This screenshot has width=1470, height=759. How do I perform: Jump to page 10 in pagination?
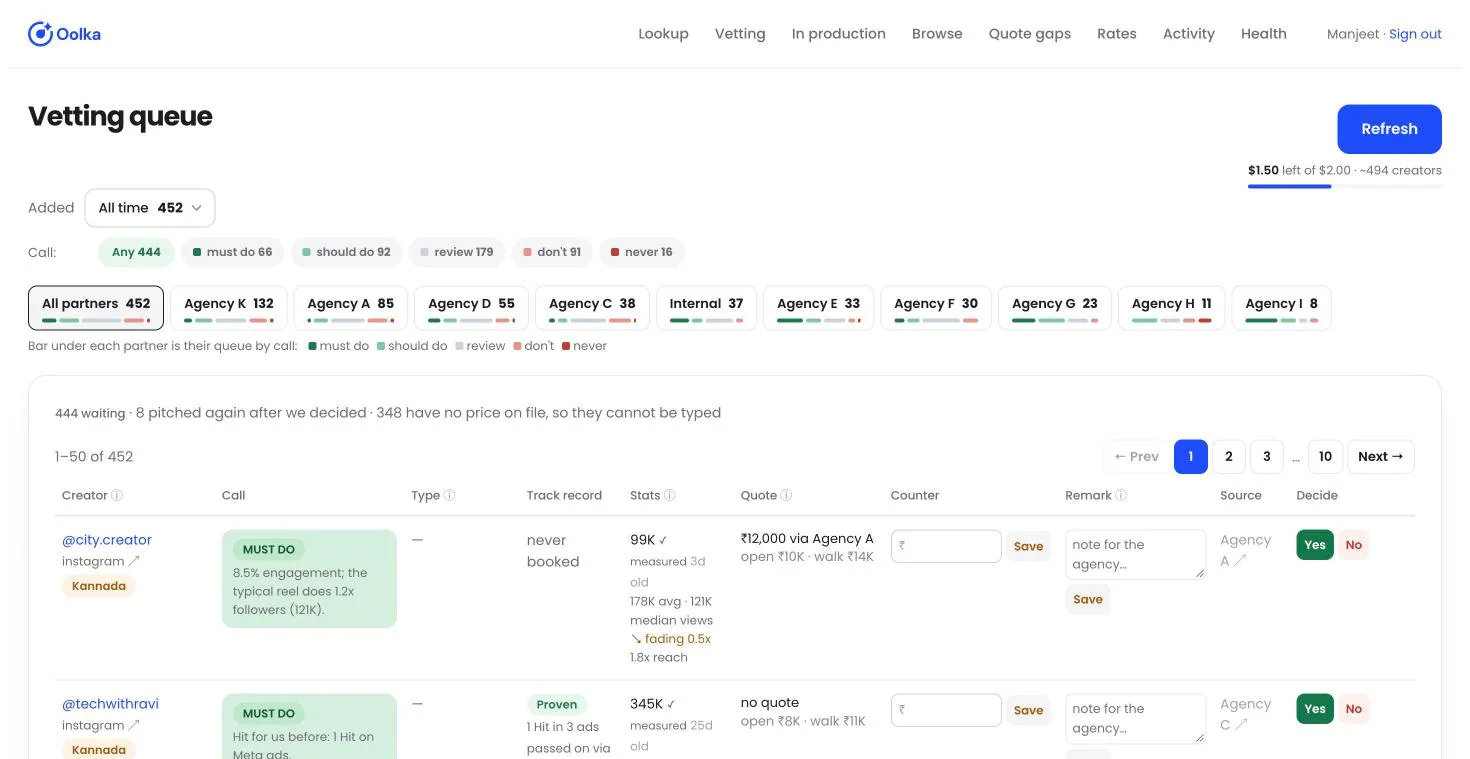[x=1325, y=457]
